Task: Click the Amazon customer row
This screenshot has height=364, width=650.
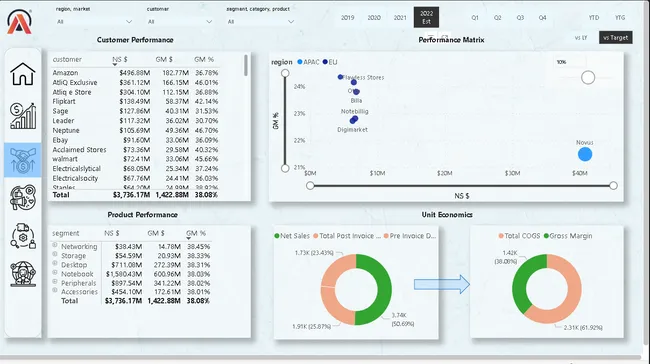Action: [135, 73]
